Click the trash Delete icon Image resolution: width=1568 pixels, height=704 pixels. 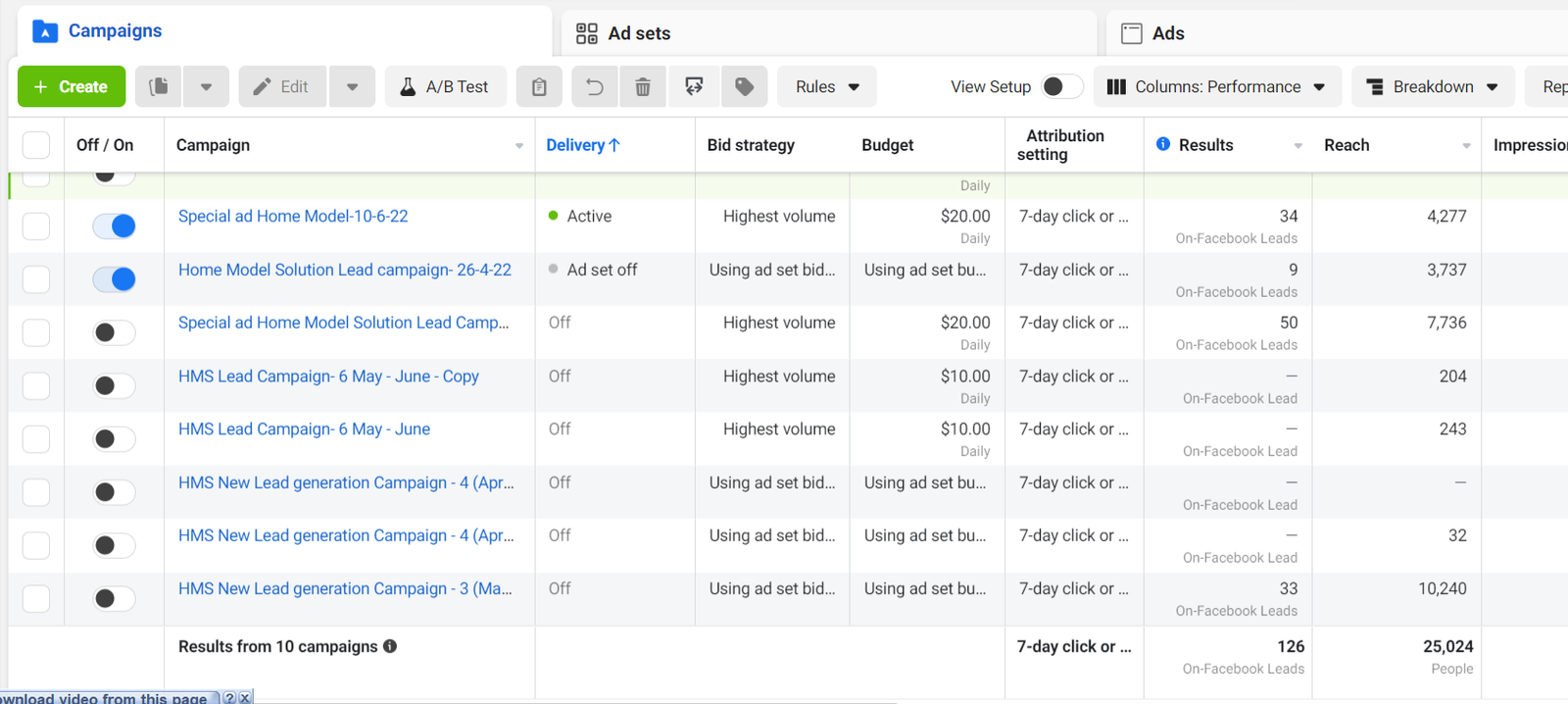[643, 86]
